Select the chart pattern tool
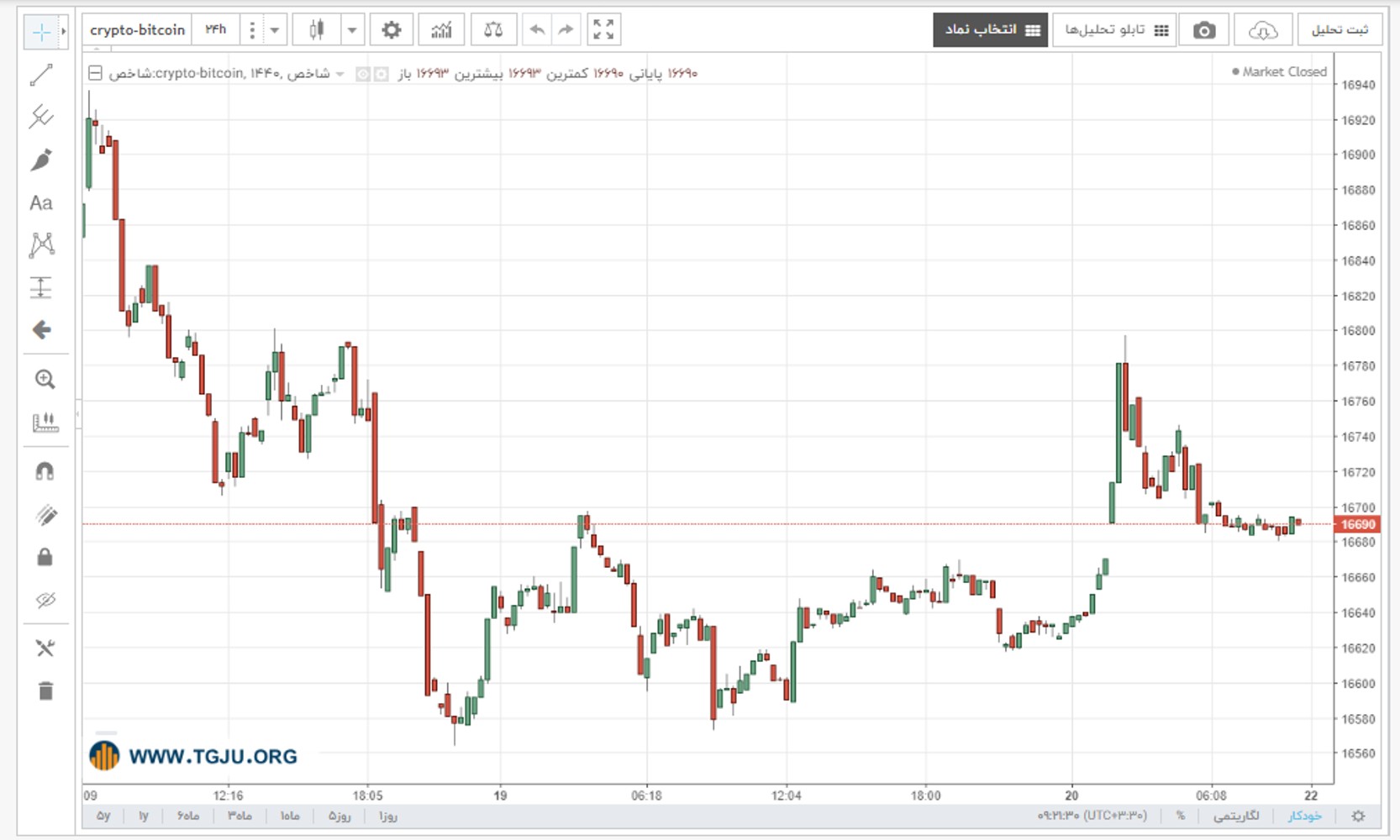The image size is (1400, 840). pyautogui.click(x=41, y=244)
